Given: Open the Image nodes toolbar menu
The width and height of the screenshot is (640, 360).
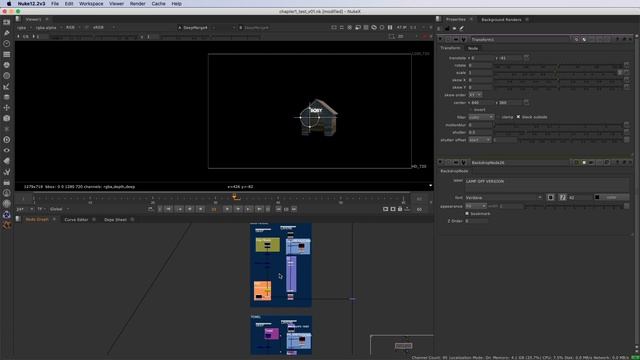Looking at the screenshot, I should pyautogui.click(x=7, y=22).
